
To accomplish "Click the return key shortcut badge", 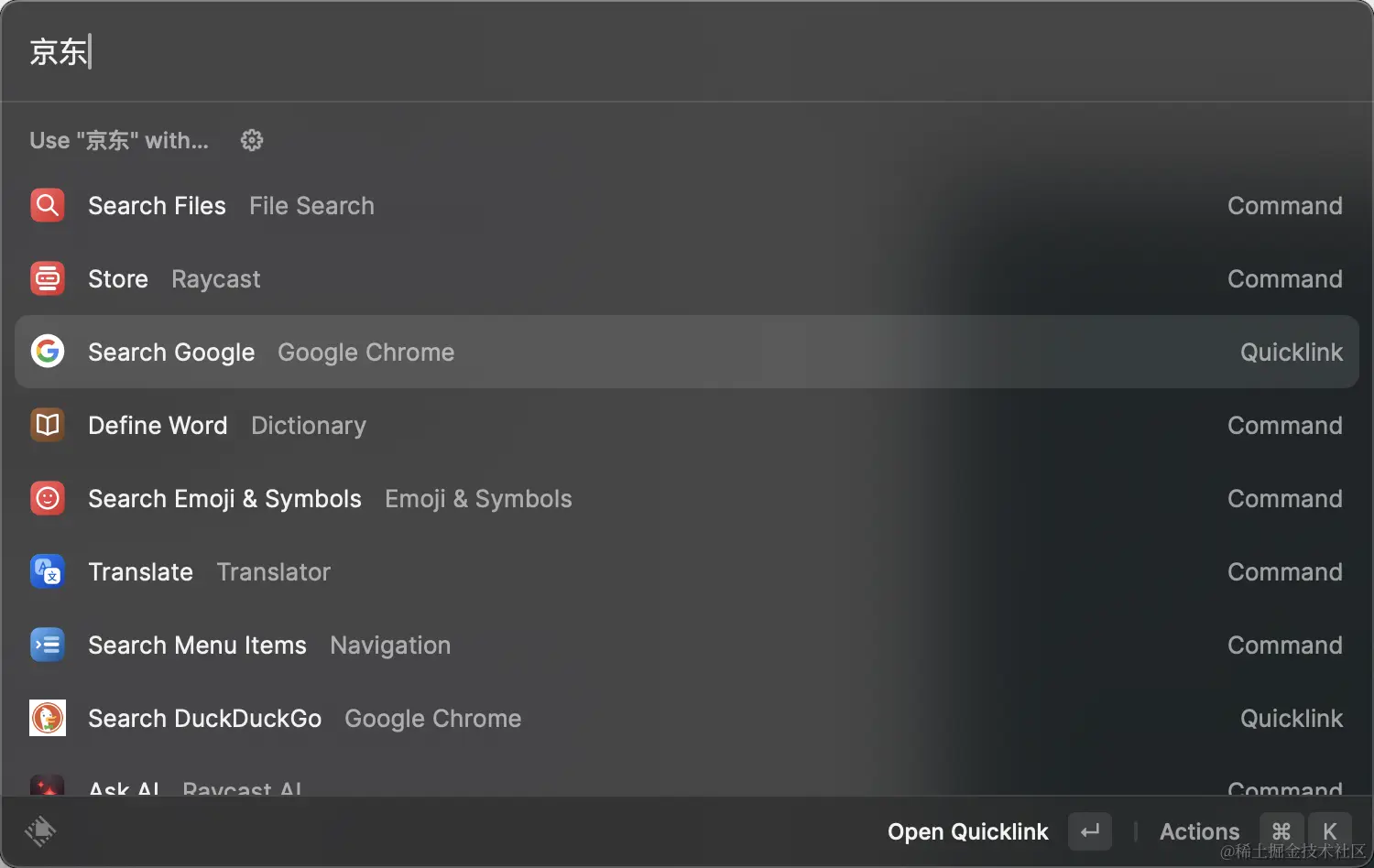I will 1090,831.
